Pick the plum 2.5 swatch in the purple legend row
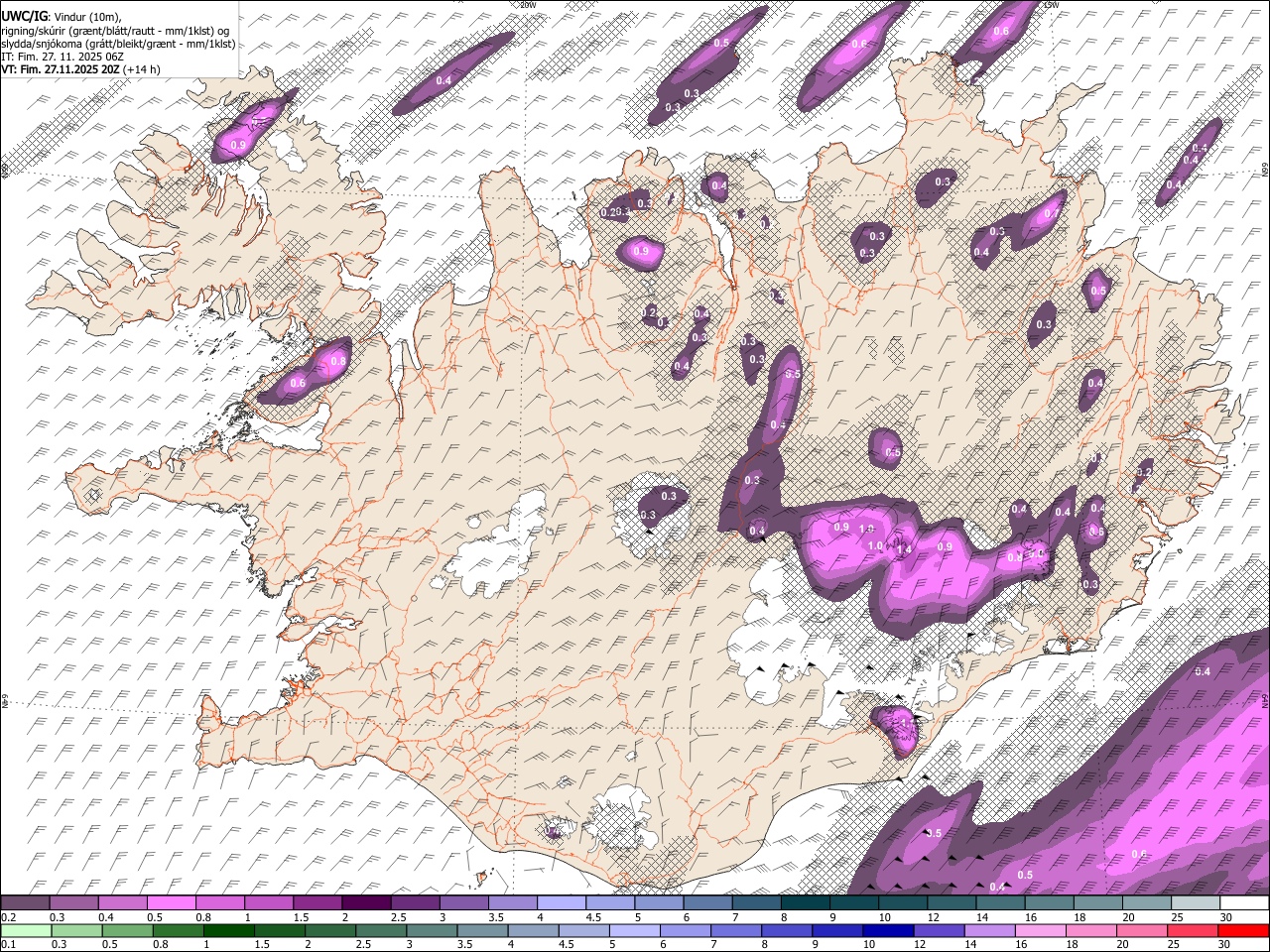 click(415, 903)
